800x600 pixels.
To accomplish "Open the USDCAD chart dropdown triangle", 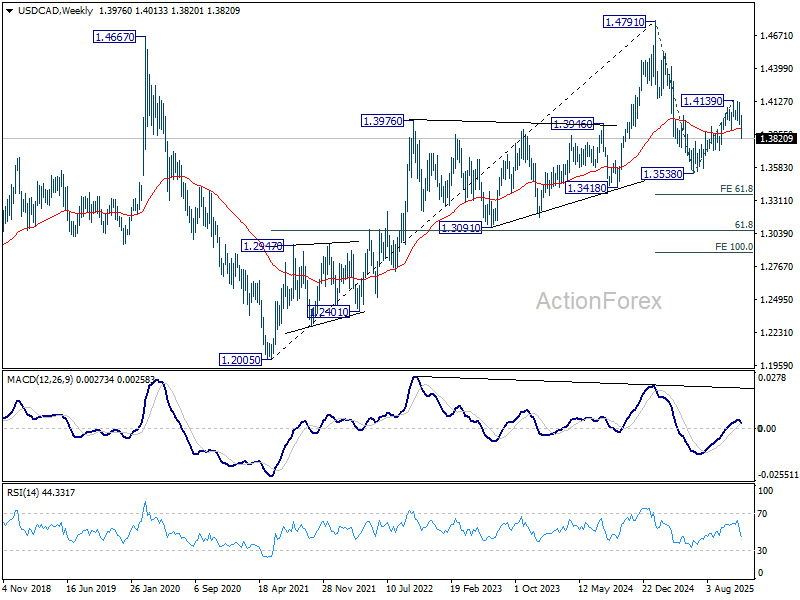I will click(10, 11).
